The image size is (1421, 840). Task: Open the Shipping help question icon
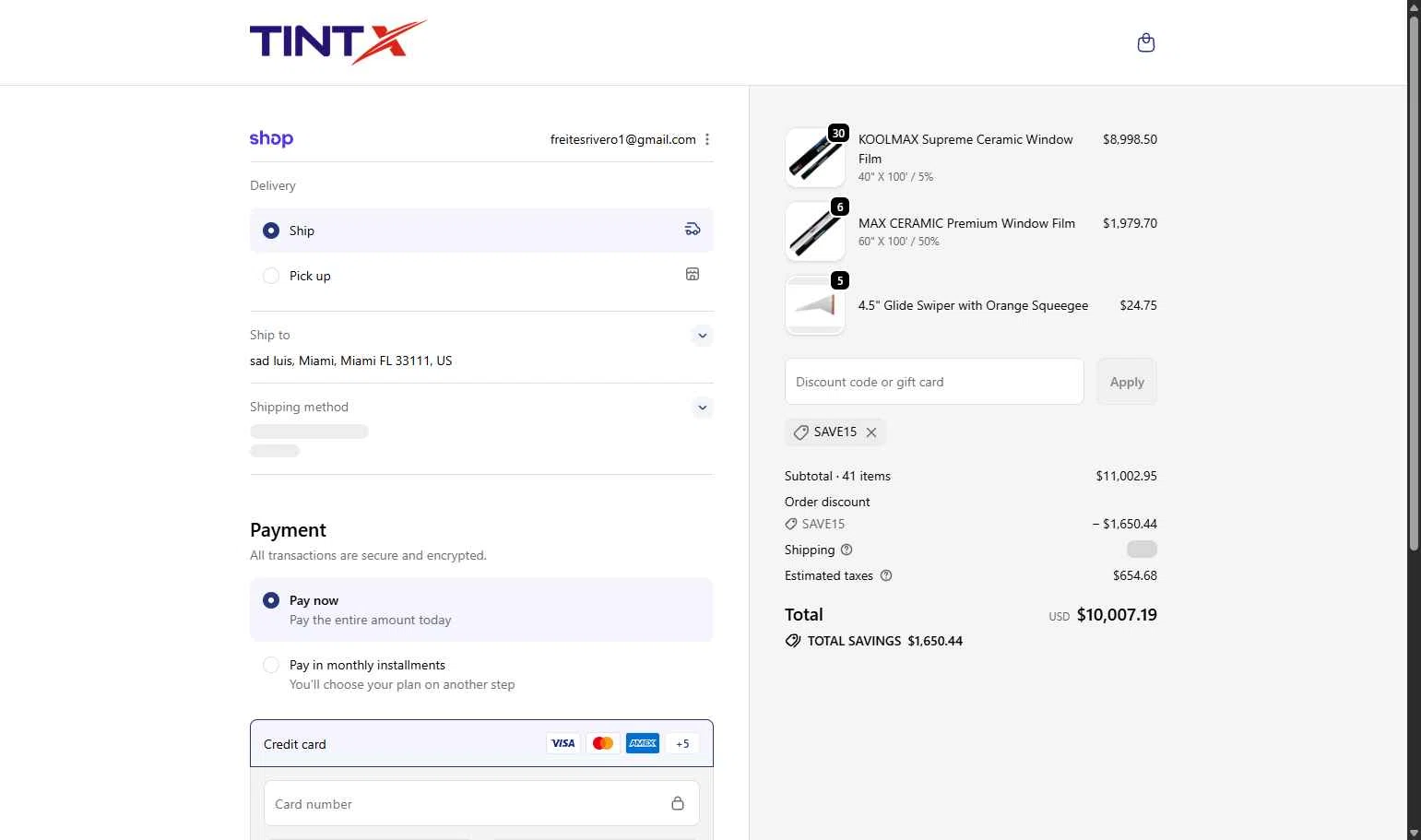tap(847, 550)
